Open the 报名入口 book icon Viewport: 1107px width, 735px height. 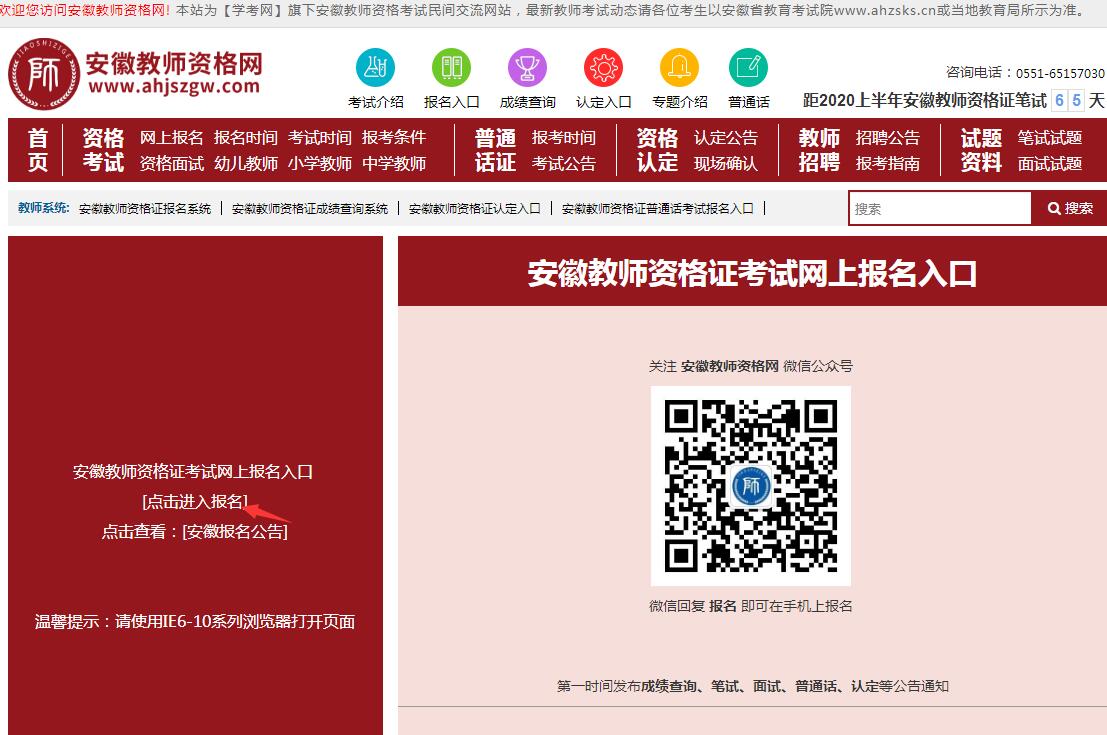pyautogui.click(x=451, y=68)
